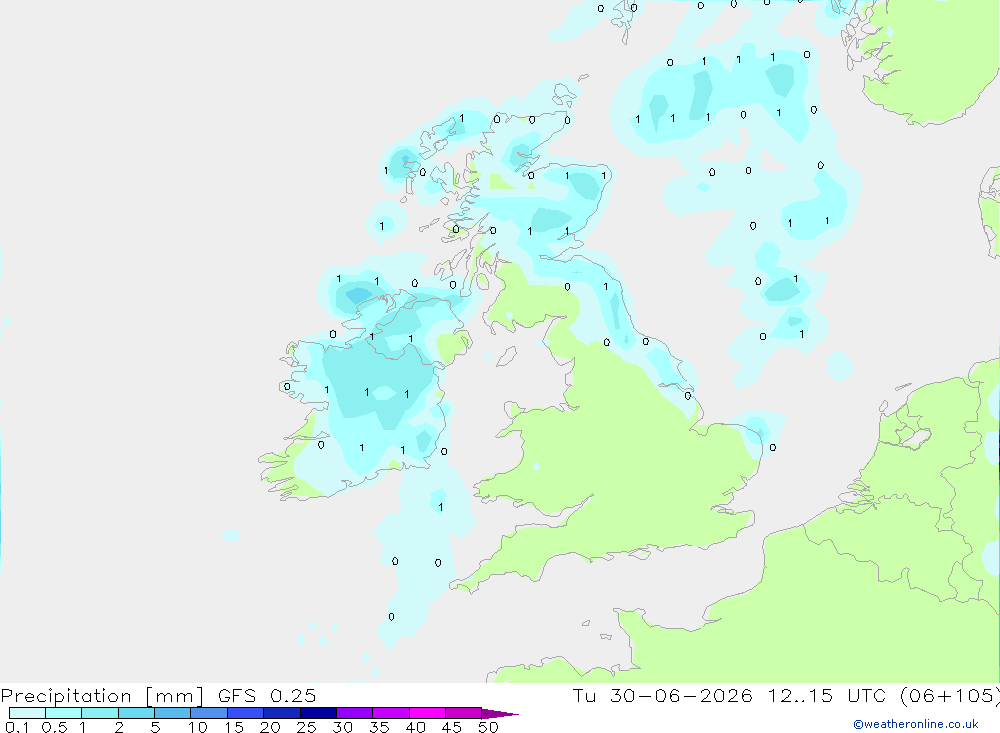Click the '20' legend scale value
Viewport: 1000px width, 733px height.
tap(270, 727)
